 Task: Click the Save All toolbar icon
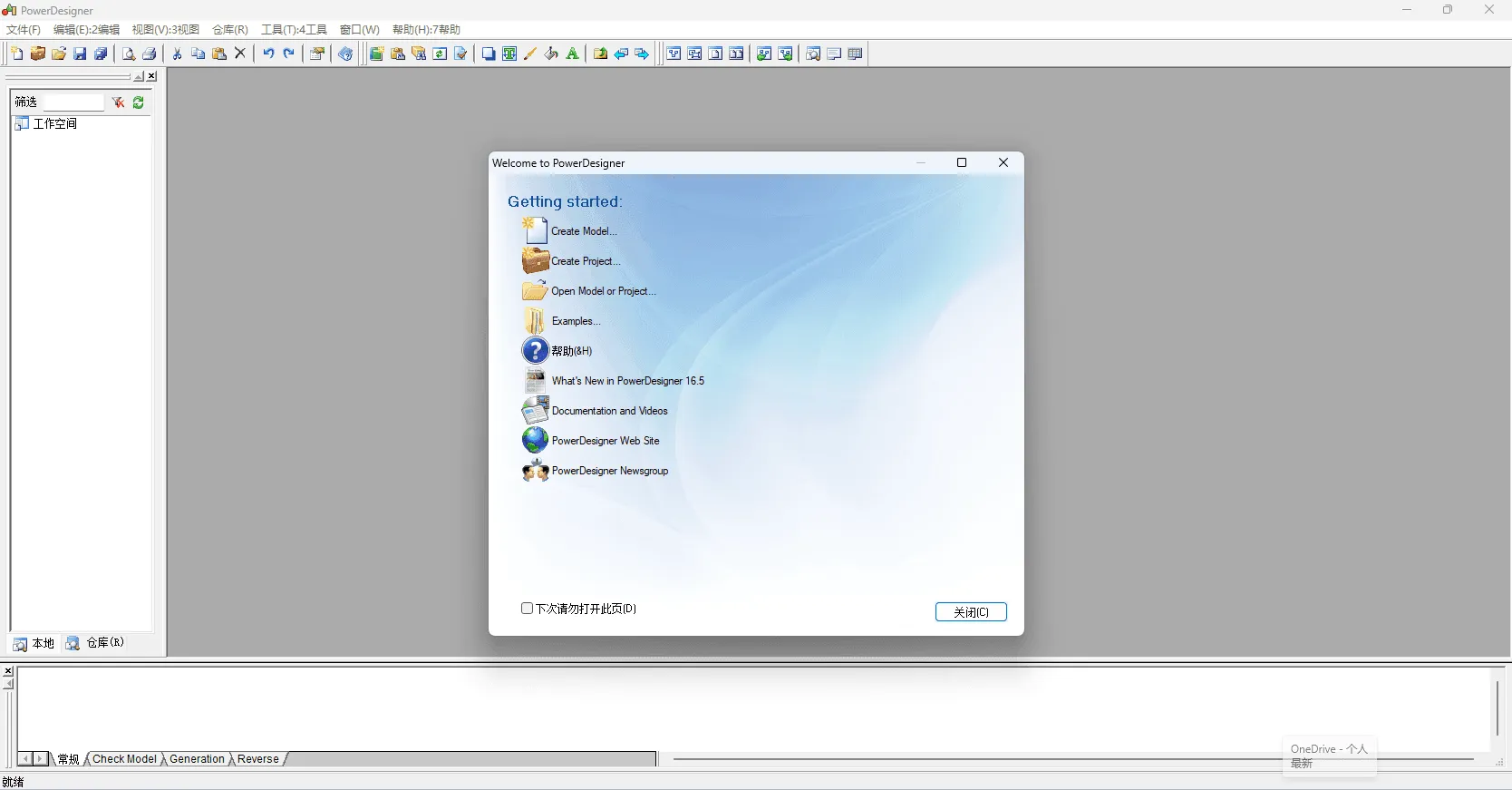tap(101, 54)
